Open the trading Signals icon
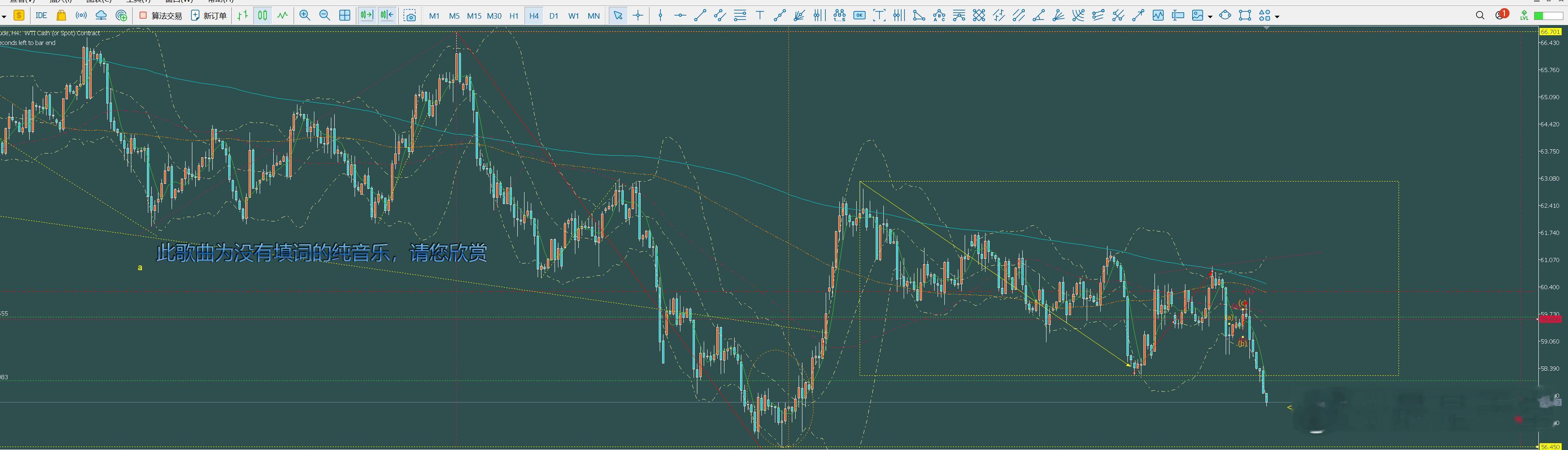 point(81,15)
